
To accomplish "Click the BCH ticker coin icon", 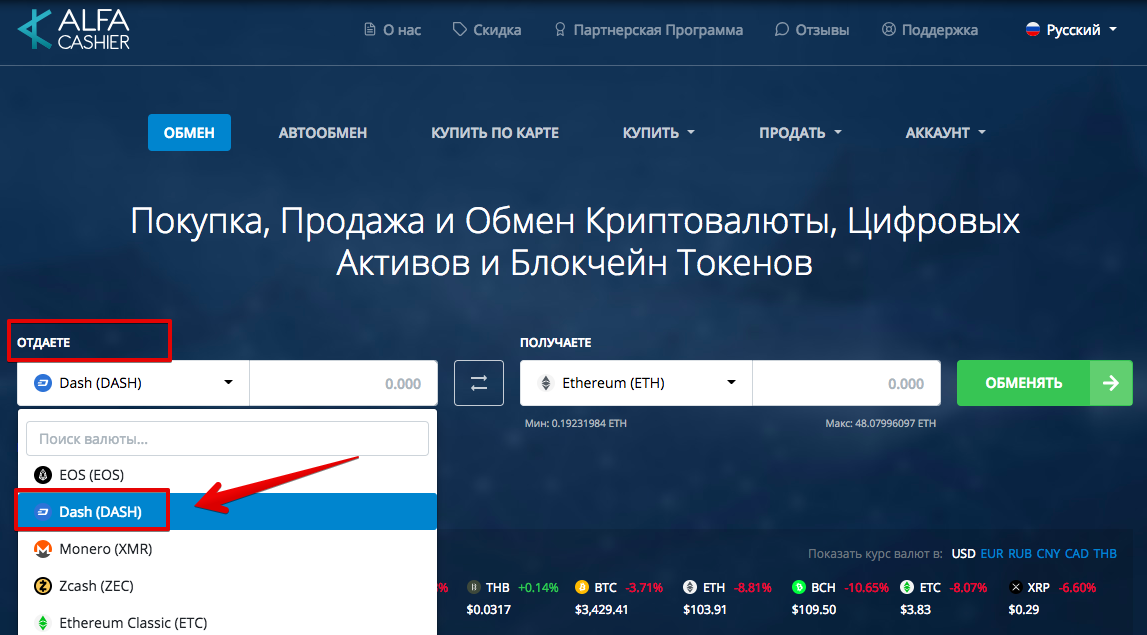I will point(799,587).
